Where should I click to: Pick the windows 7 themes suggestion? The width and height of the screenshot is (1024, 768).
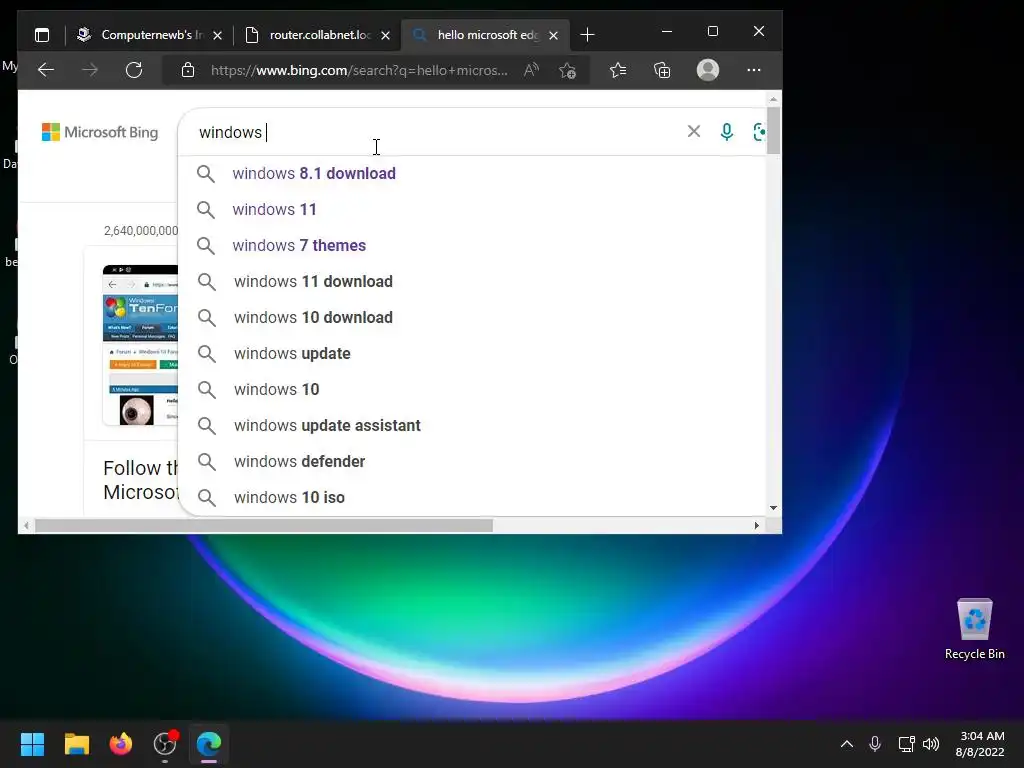[472, 246]
